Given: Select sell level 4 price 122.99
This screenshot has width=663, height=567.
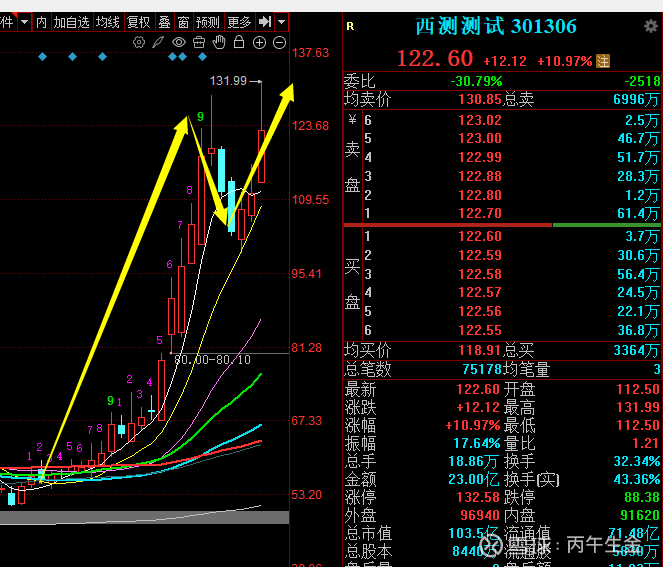Looking at the screenshot, I should [x=480, y=157].
